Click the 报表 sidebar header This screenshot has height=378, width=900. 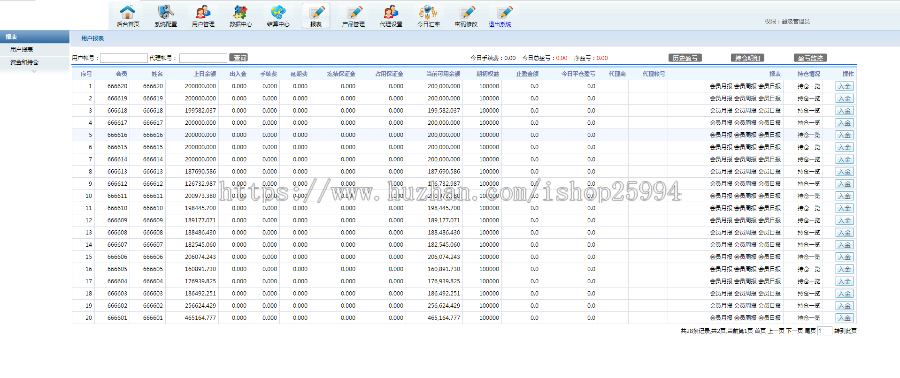[x=34, y=37]
